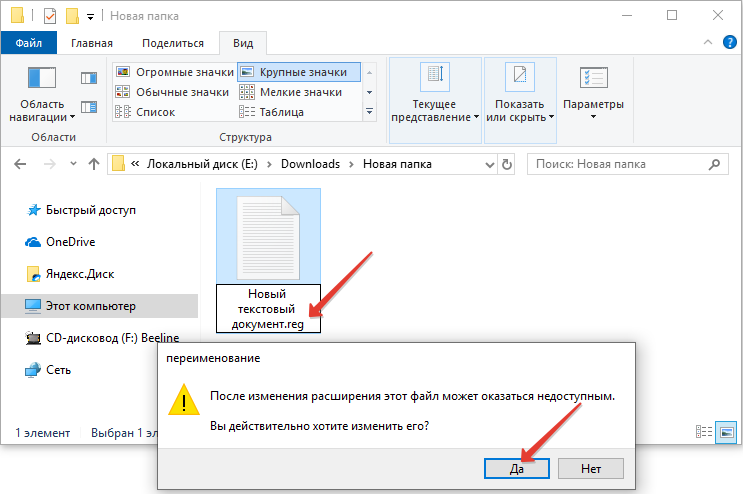Click the address bar folder icon

118,164
